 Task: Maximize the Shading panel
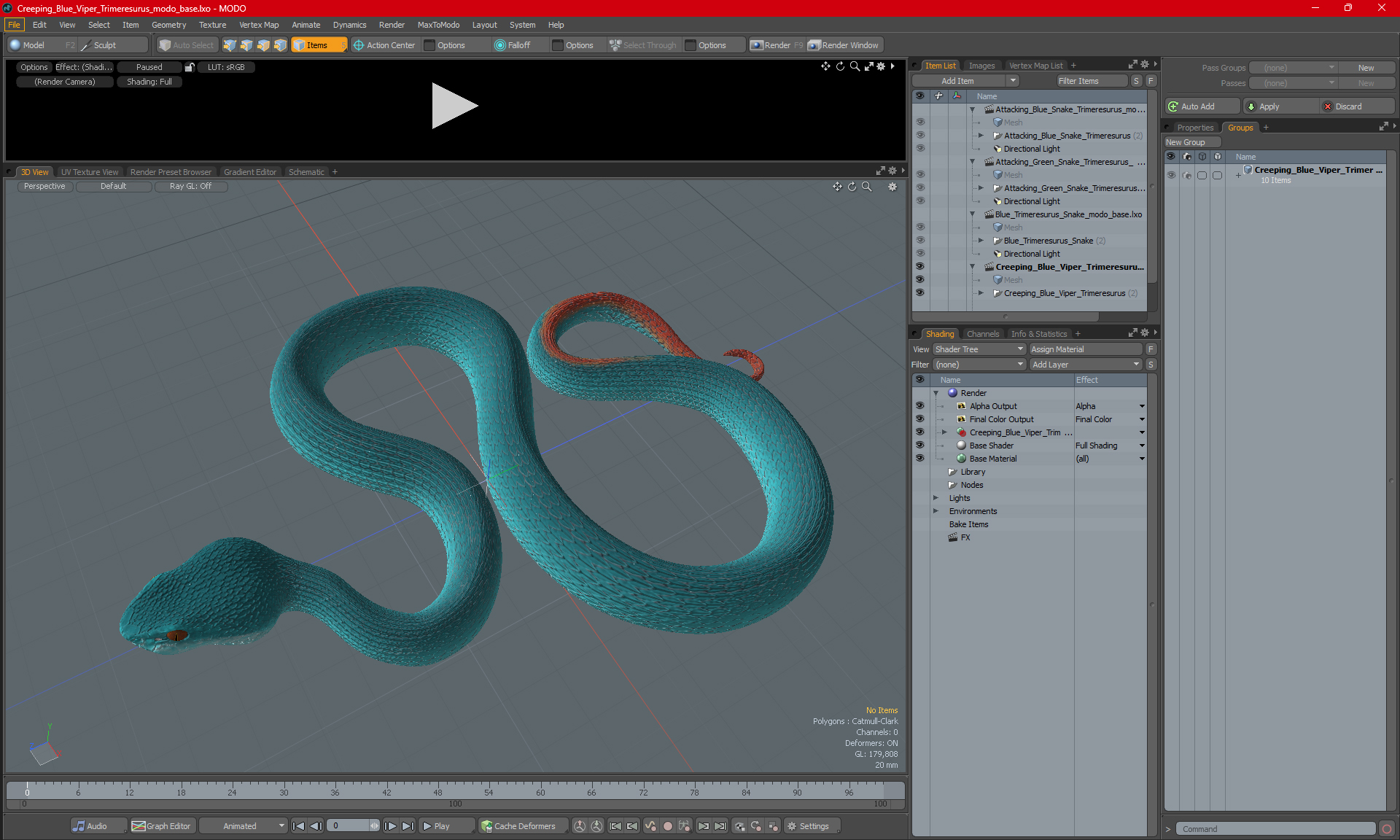[1133, 333]
